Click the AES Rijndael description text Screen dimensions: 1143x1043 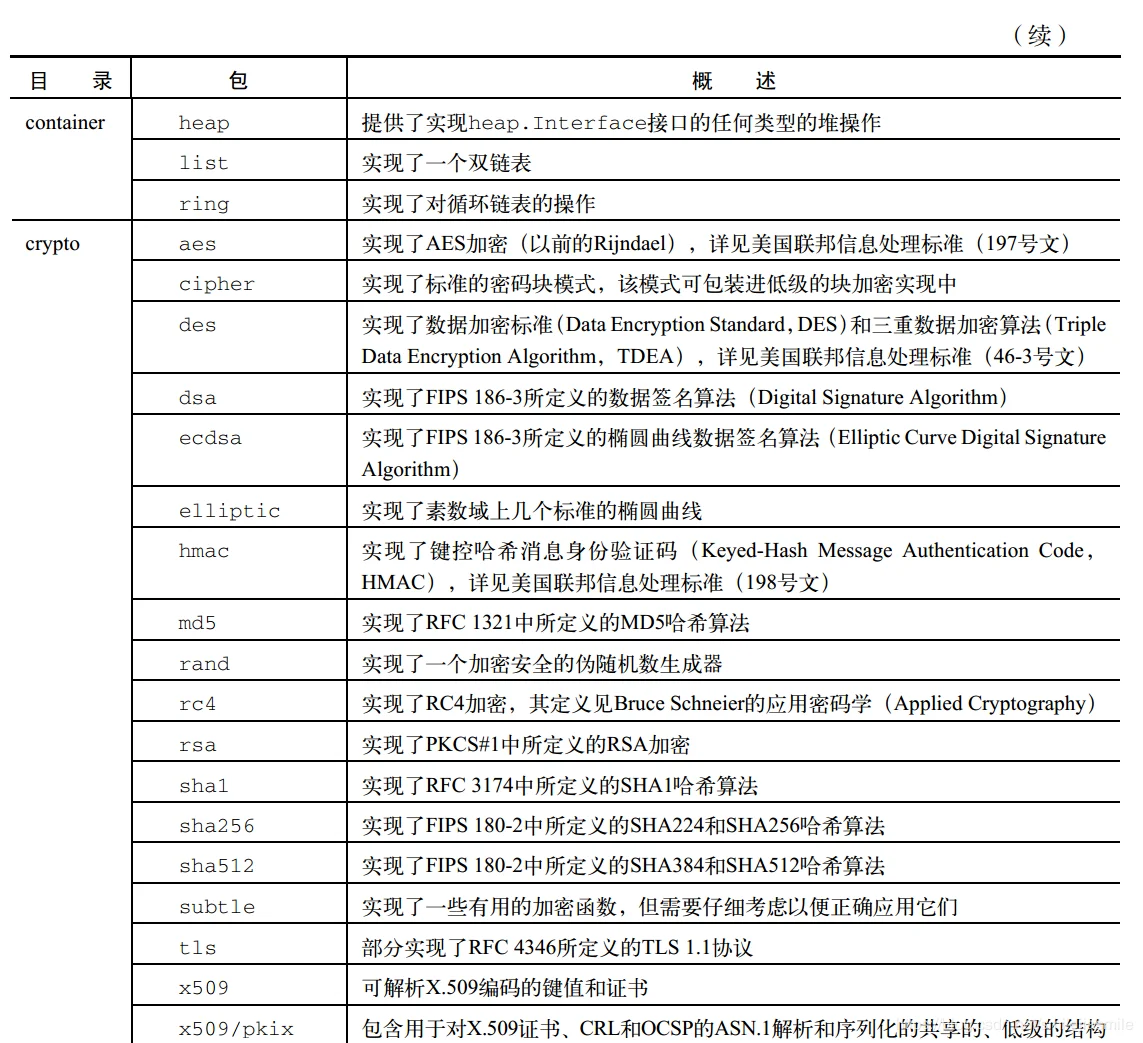[x=716, y=243]
